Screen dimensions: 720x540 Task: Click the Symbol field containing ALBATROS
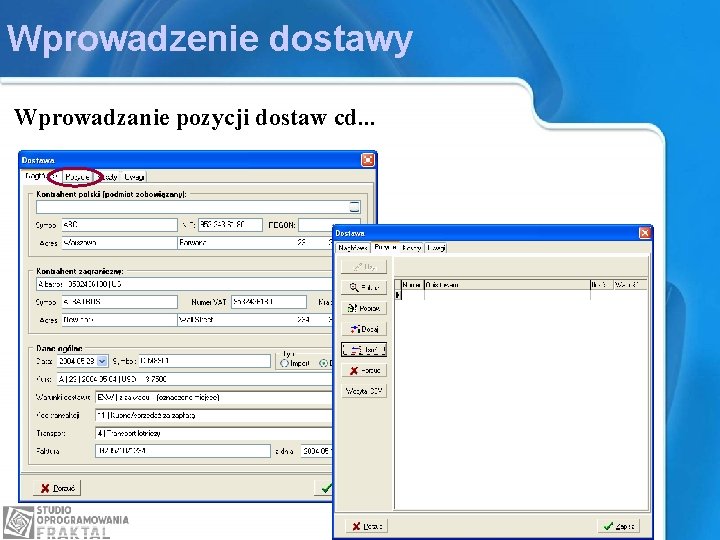click(x=119, y=302)
